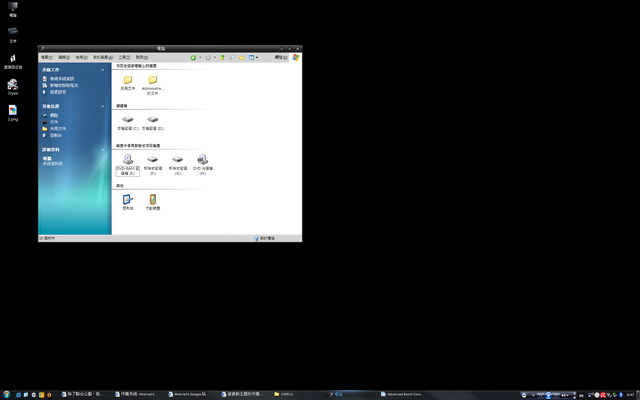Select the orange mobile device icon

coord(153,202)
